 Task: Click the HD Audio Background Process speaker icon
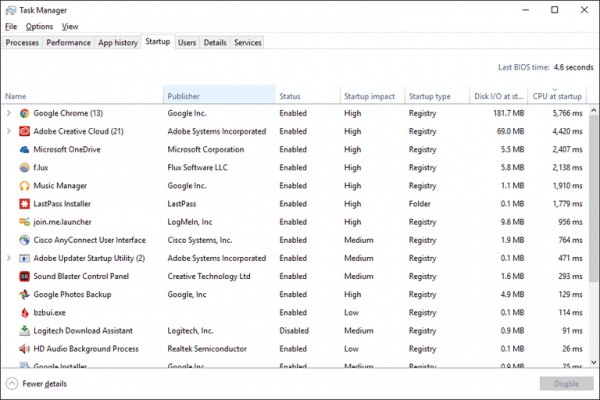[x=24, y=349]
